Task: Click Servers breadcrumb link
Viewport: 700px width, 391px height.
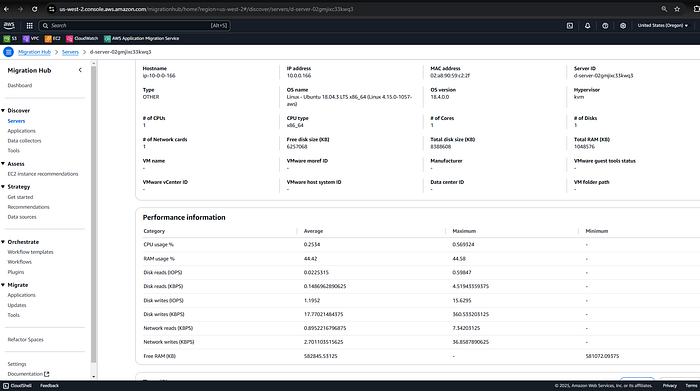Action: 70,52
